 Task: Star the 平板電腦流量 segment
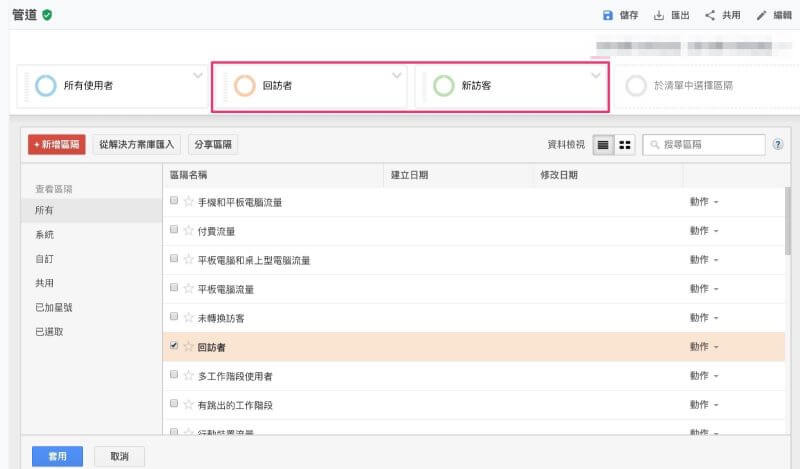click(188, 289)
